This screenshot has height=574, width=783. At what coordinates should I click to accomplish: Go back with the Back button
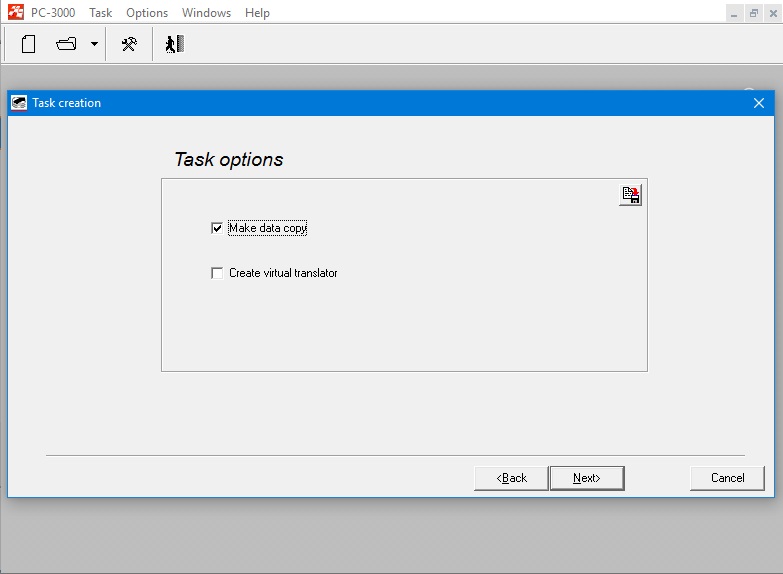pos(511,478)
